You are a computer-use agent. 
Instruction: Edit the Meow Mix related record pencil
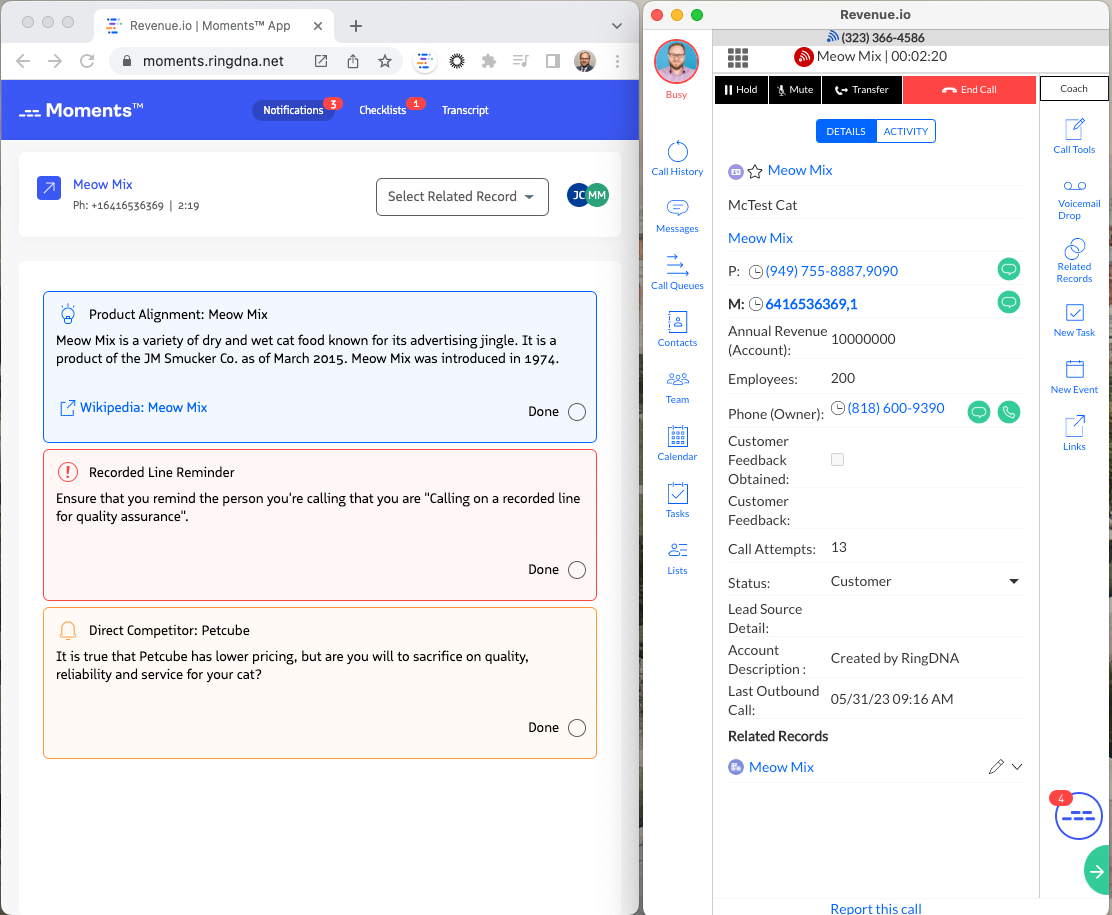tap(996, 767)
